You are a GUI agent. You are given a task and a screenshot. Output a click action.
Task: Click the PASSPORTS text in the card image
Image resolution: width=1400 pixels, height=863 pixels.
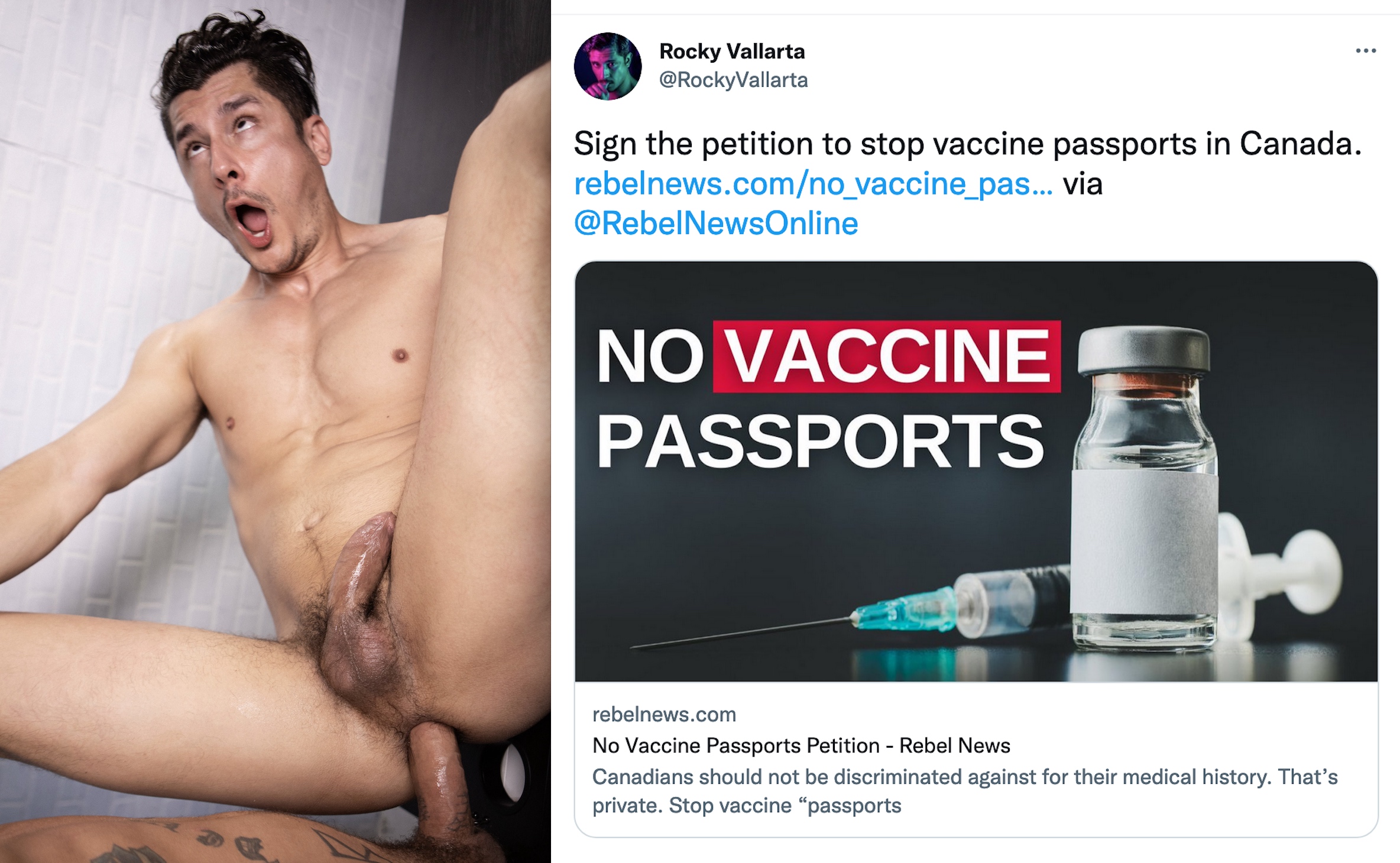(820, 440)
